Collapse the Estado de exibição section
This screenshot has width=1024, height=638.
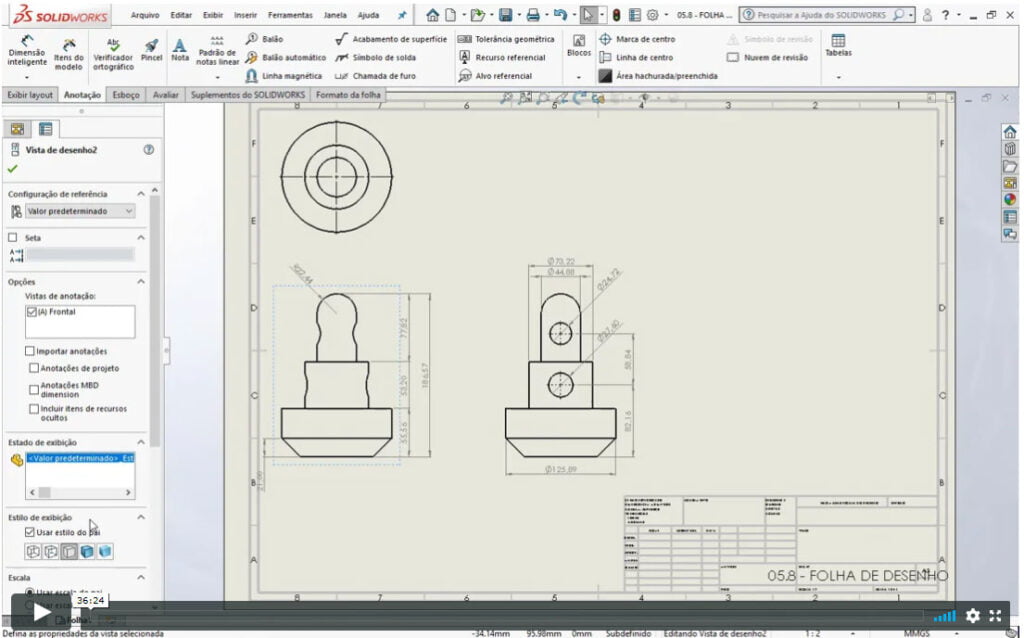pyautogui.click(x=141, y=442)
